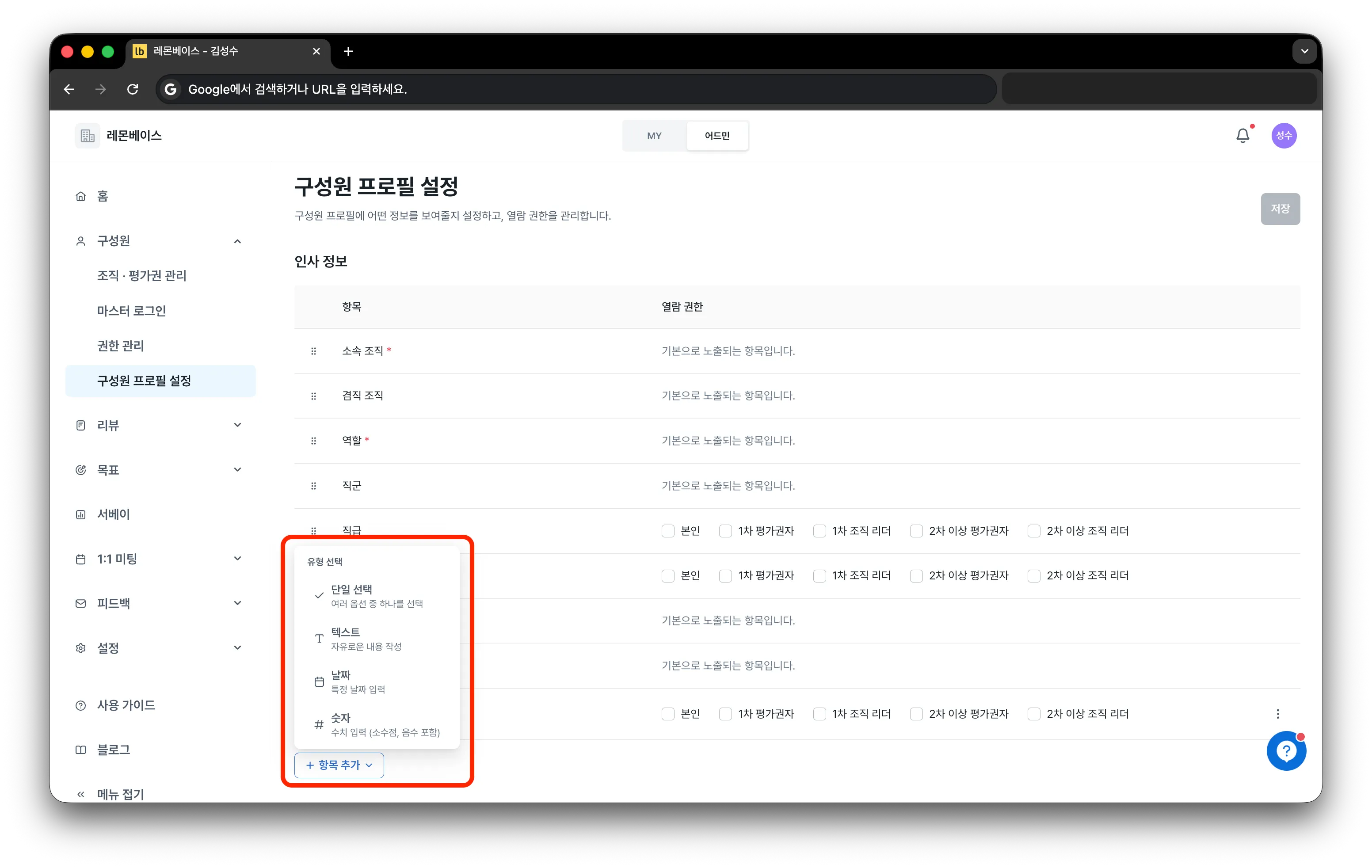
Task: Grab the drag handle for 소속 조직
Action: pyautogui.click(x=313, y=351)
